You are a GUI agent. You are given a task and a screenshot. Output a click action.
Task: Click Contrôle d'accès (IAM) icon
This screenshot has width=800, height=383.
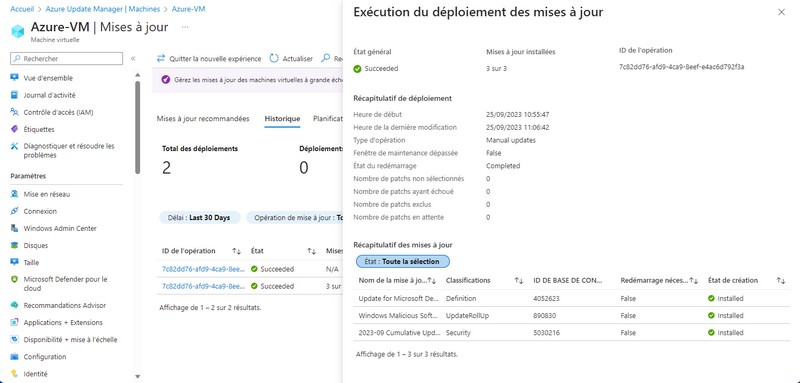[x=14, y=112]
